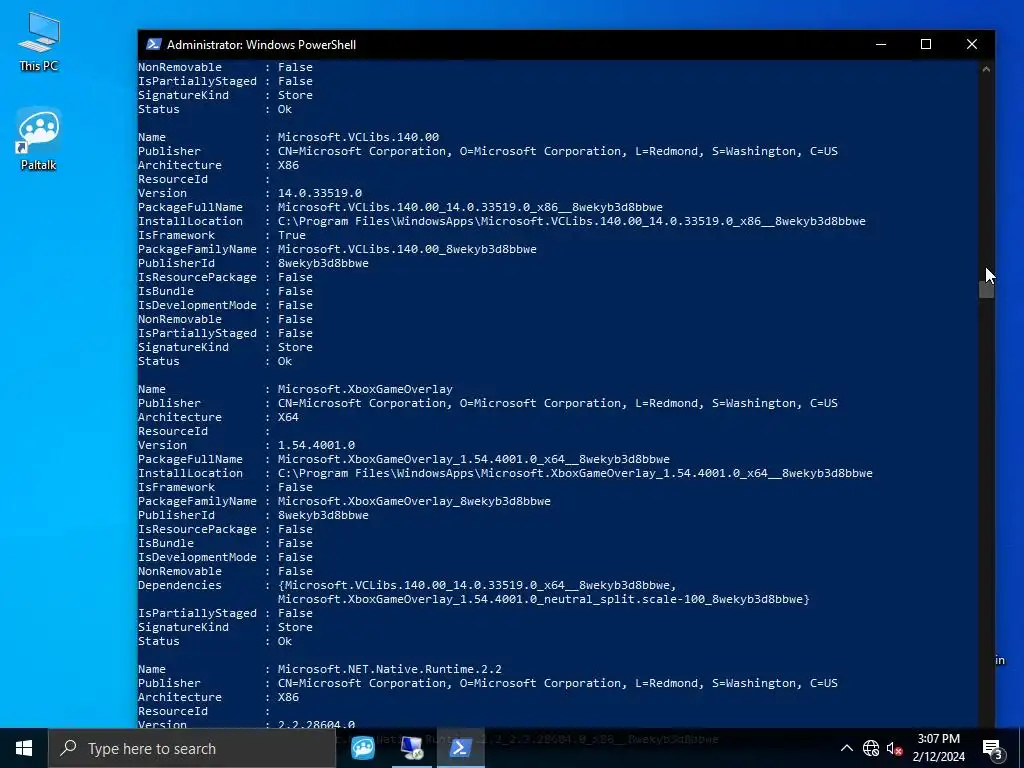Open Paltalk from the taskbar
Viewport: 1024px width, 768px height.
pos(362,748)
